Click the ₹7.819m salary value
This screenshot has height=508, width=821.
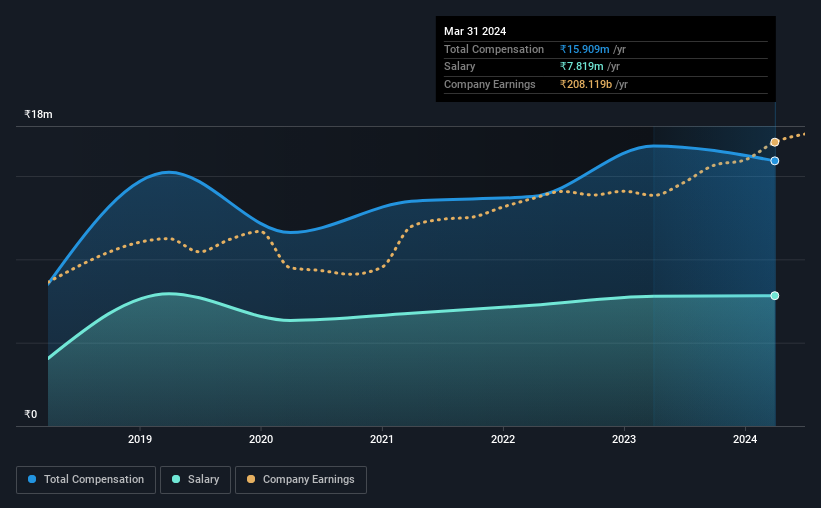pyautogui.click(x=581, y=67)
